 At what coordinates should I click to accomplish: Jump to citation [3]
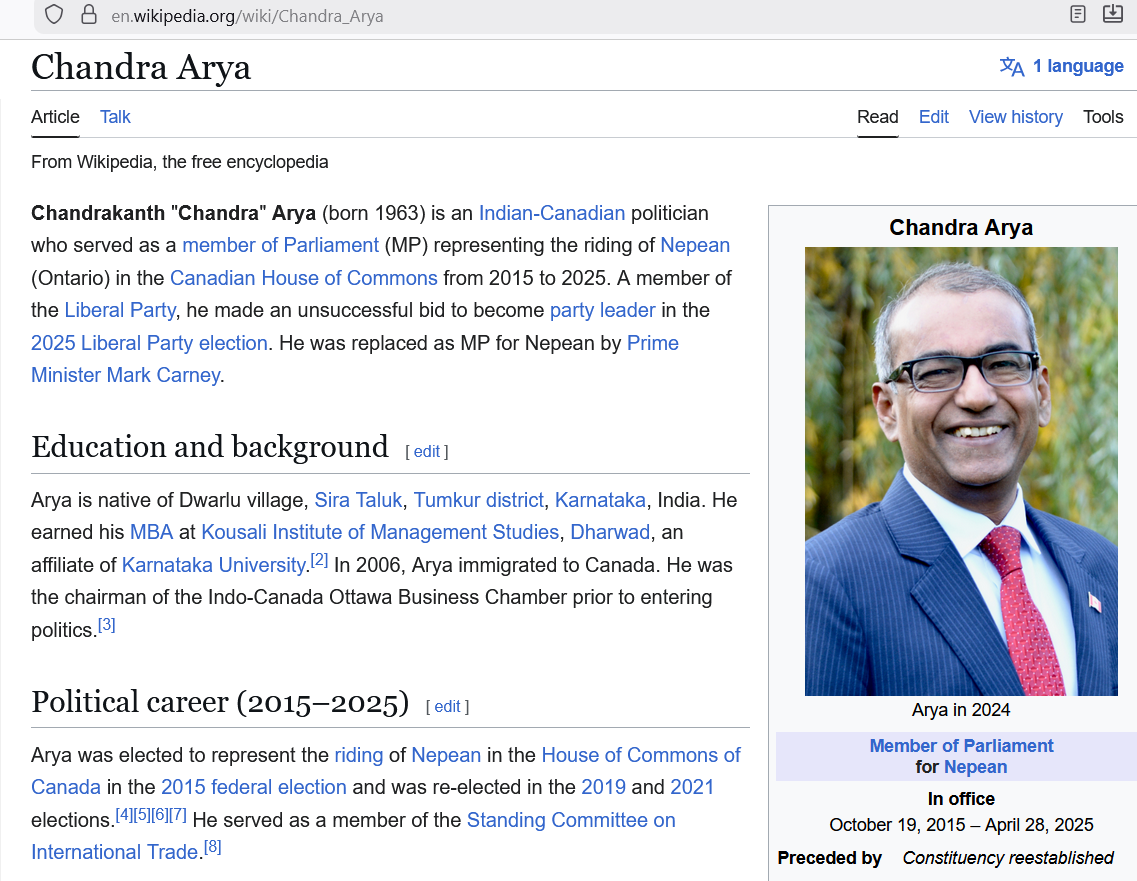(x=107, y=624)
